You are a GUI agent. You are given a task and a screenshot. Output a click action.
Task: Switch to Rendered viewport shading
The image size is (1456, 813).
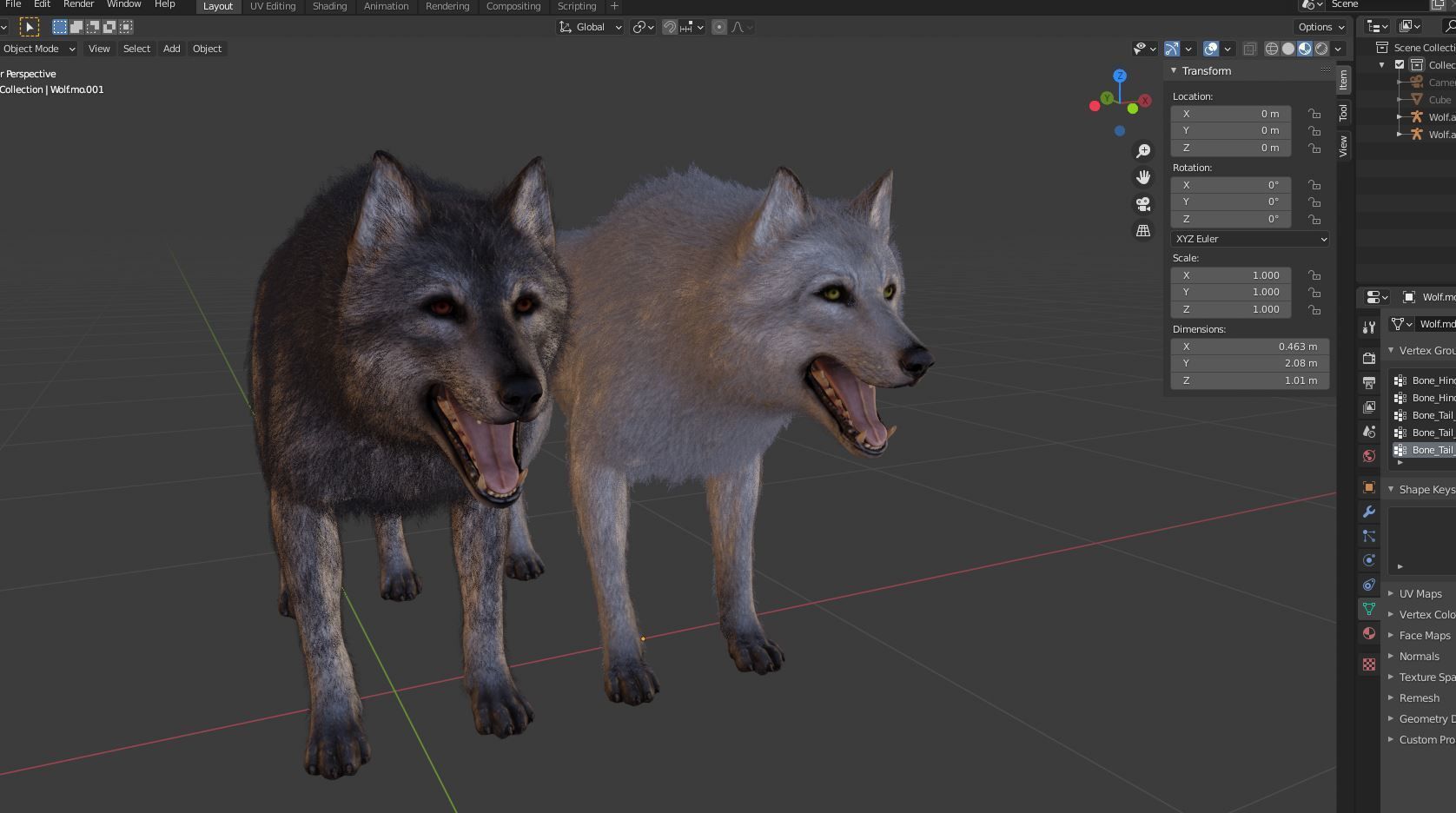tap(1321, 49)
